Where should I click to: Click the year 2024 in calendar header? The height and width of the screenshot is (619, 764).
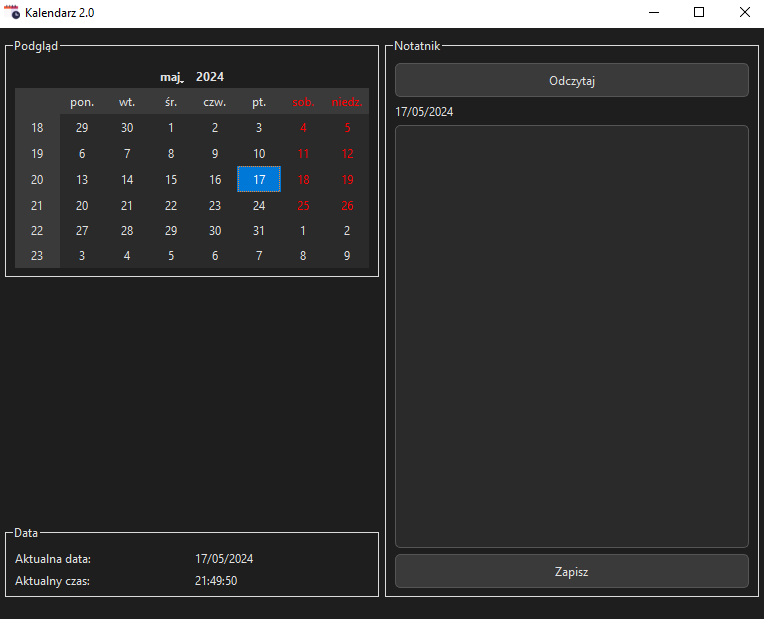(x=210, y=77)
